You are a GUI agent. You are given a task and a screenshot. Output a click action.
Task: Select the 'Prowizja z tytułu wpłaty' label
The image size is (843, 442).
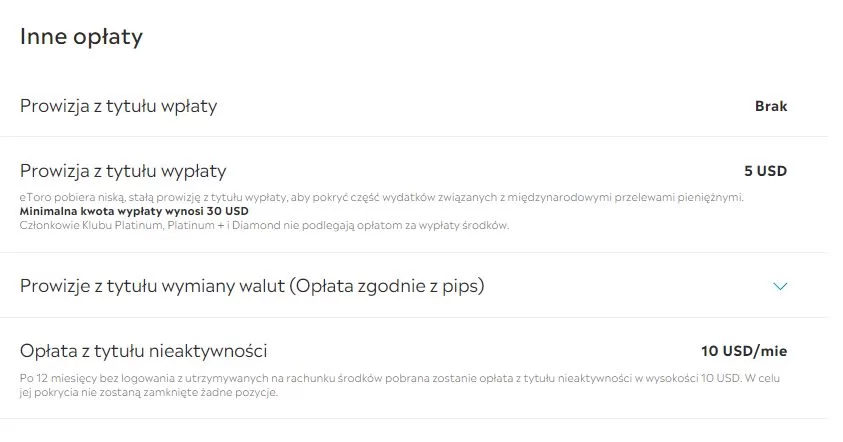click(119, 106)
